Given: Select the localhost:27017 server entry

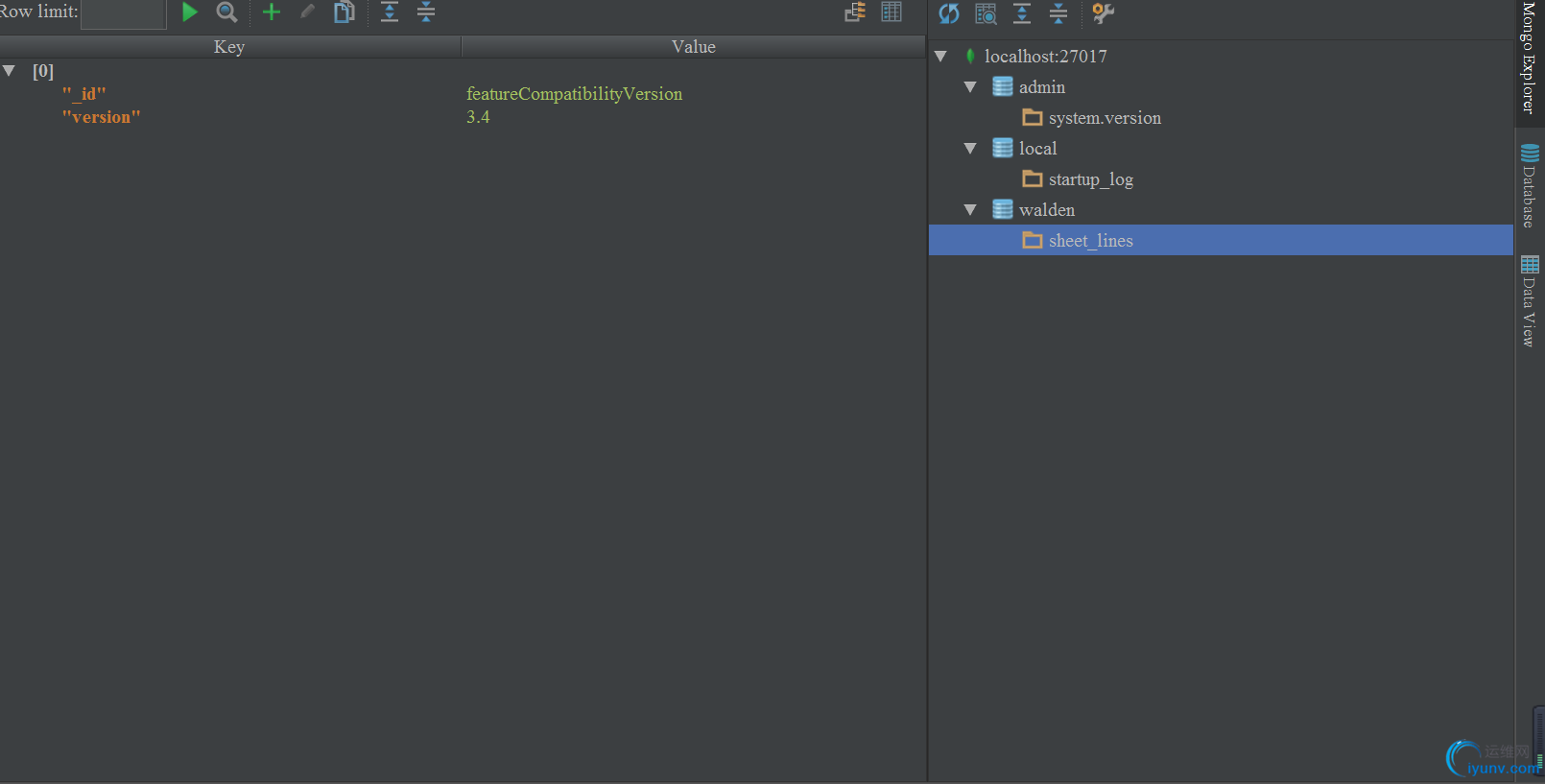Looking at the screenshot, I should [x=1045, y=57].
